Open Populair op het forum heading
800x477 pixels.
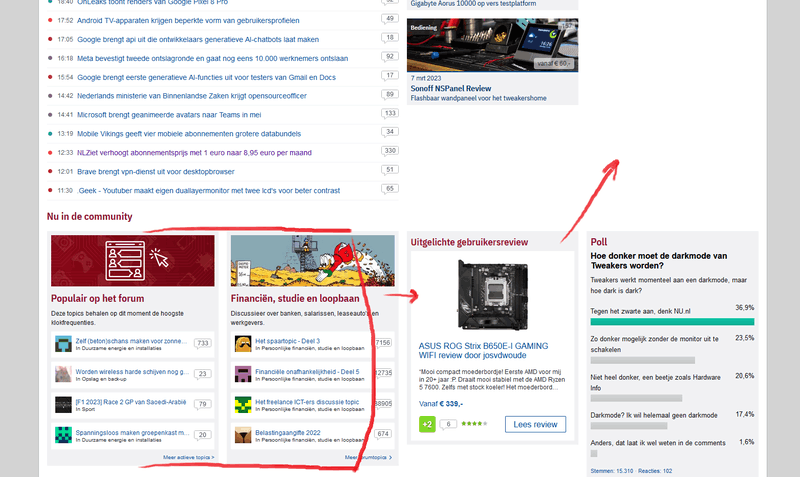(97, 298)
